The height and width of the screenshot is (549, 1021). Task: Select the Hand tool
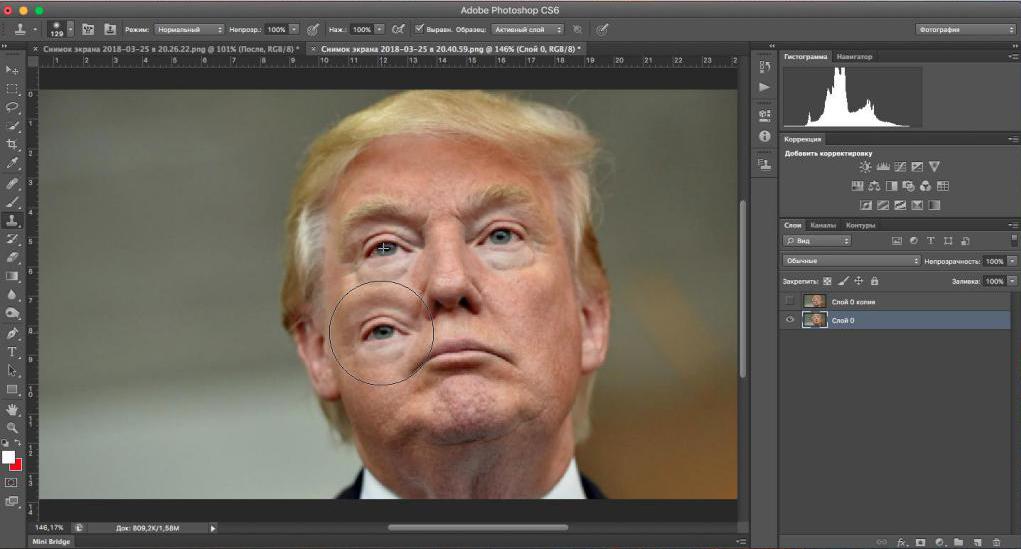[x=12, y=410]
